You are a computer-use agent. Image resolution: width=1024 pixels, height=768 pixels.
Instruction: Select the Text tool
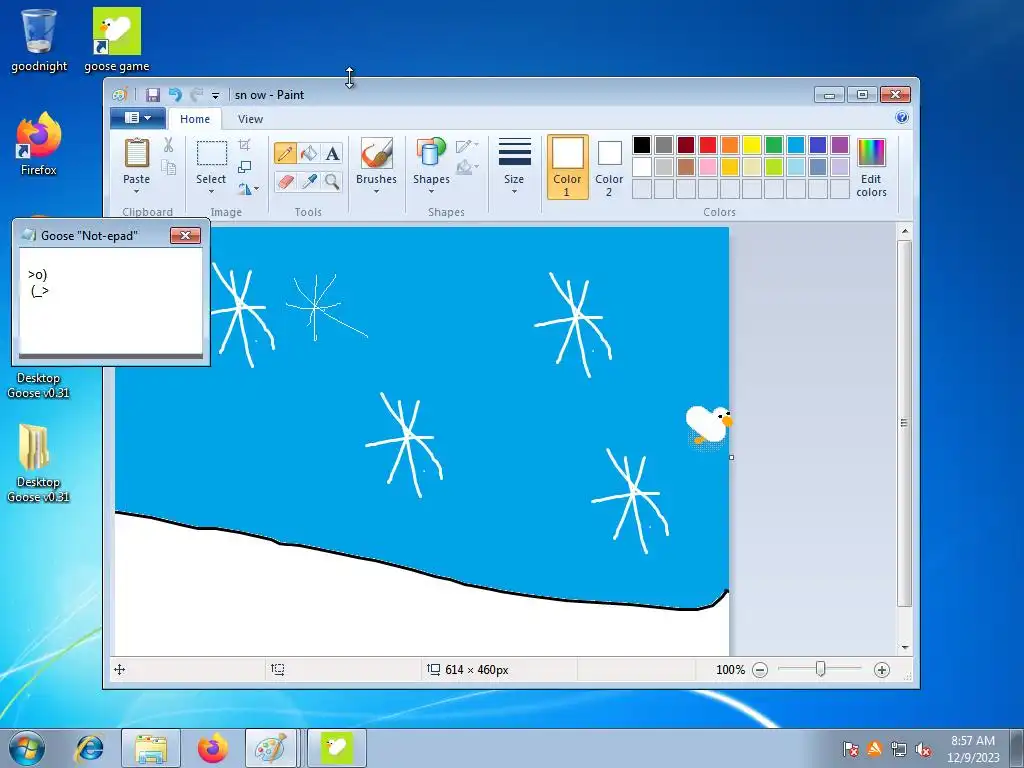[332, 153]
